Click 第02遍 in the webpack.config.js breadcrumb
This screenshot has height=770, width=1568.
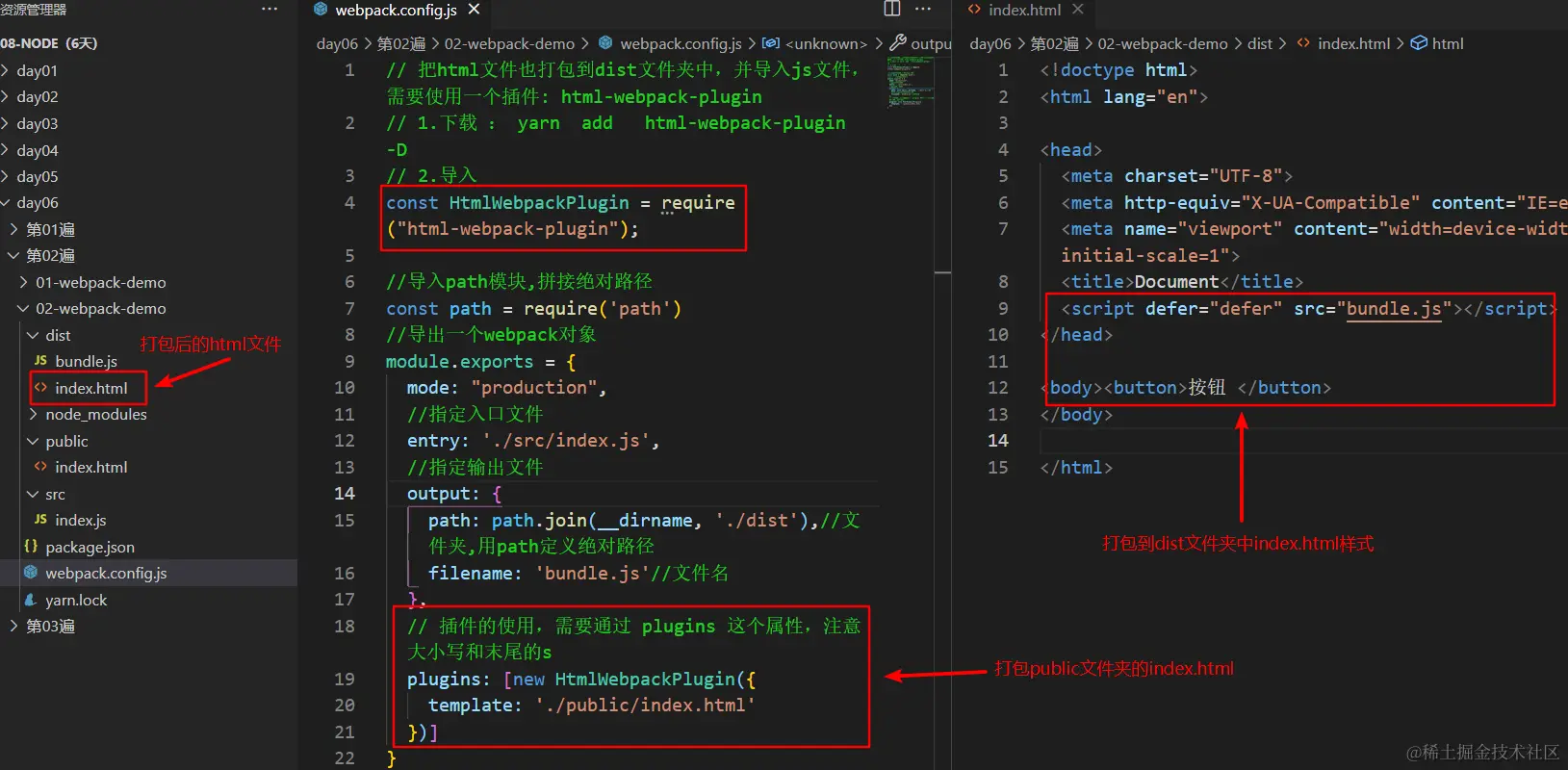pos(400,43)
